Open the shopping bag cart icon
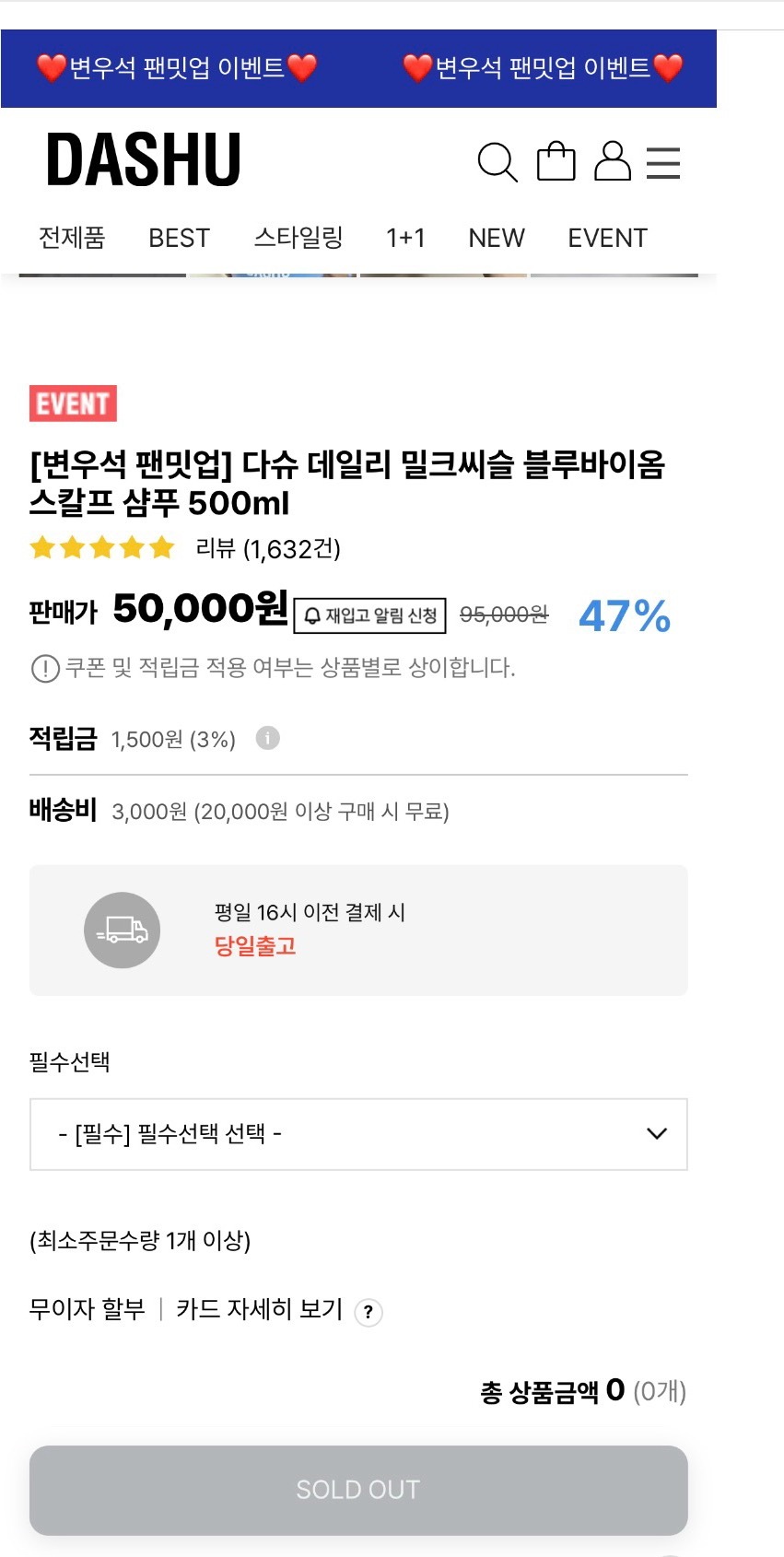The width and height of the screenshot is (784, 1557). tap(556, 160)
